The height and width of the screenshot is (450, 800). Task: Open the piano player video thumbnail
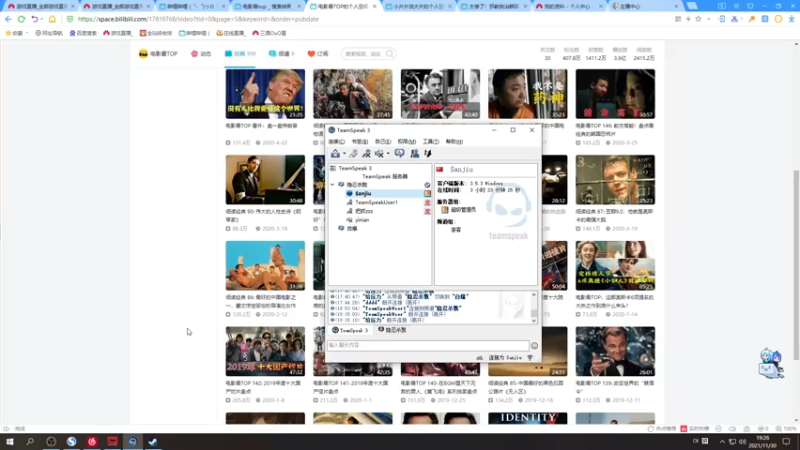(x=265, y=180)
